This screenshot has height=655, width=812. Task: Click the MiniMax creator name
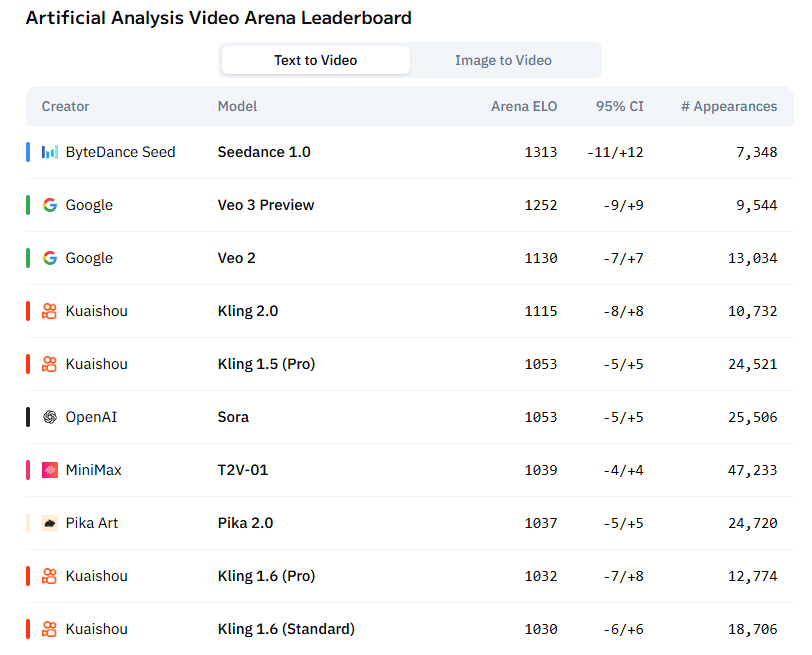(x=93, y=470)
